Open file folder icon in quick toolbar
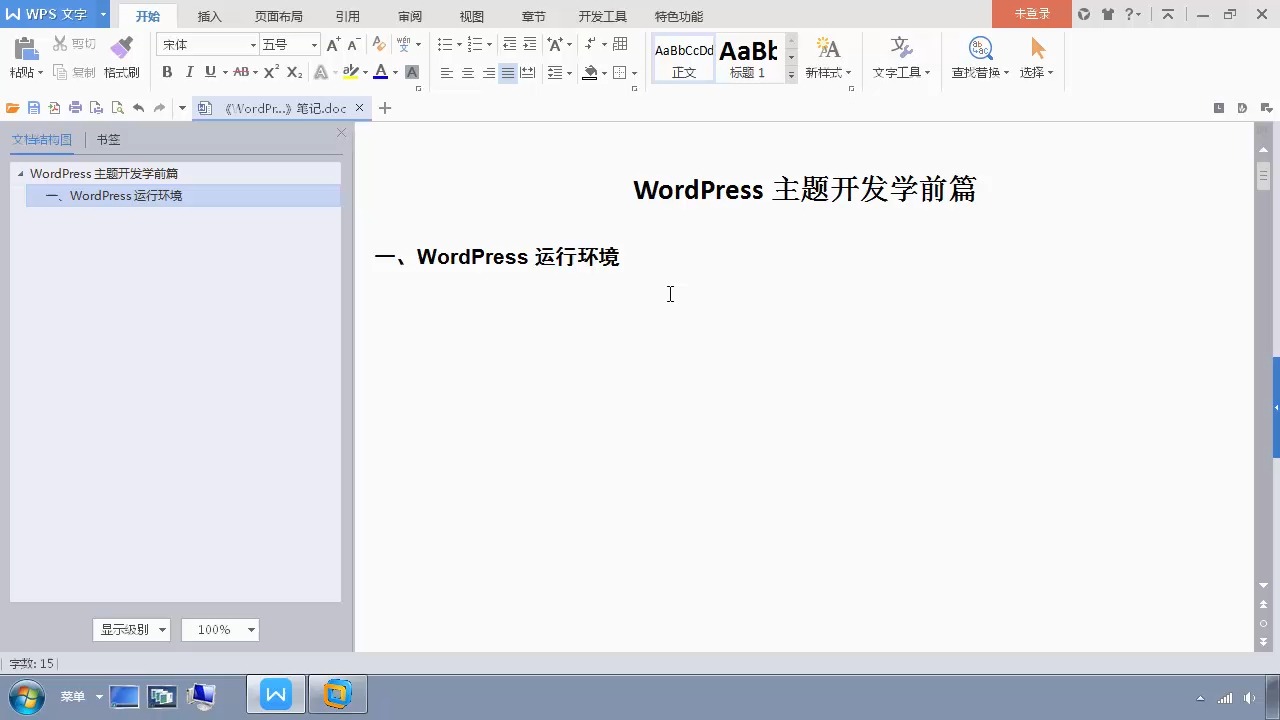Image resolution: width=1280 pixels, height=720 pixels. coord(13,108)
